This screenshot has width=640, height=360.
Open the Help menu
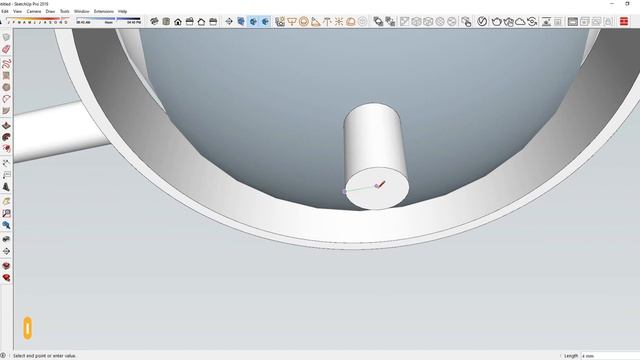(x=122, y=11)
